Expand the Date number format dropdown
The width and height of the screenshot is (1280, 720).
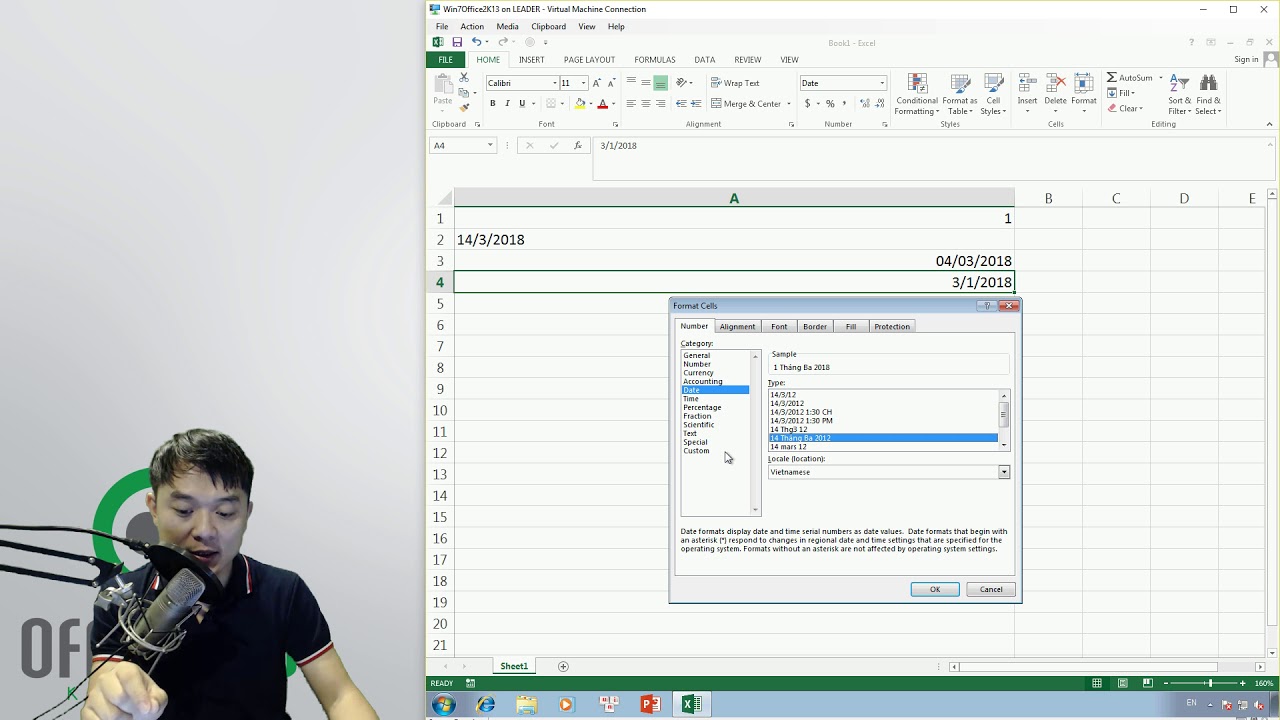pos(881,83)
